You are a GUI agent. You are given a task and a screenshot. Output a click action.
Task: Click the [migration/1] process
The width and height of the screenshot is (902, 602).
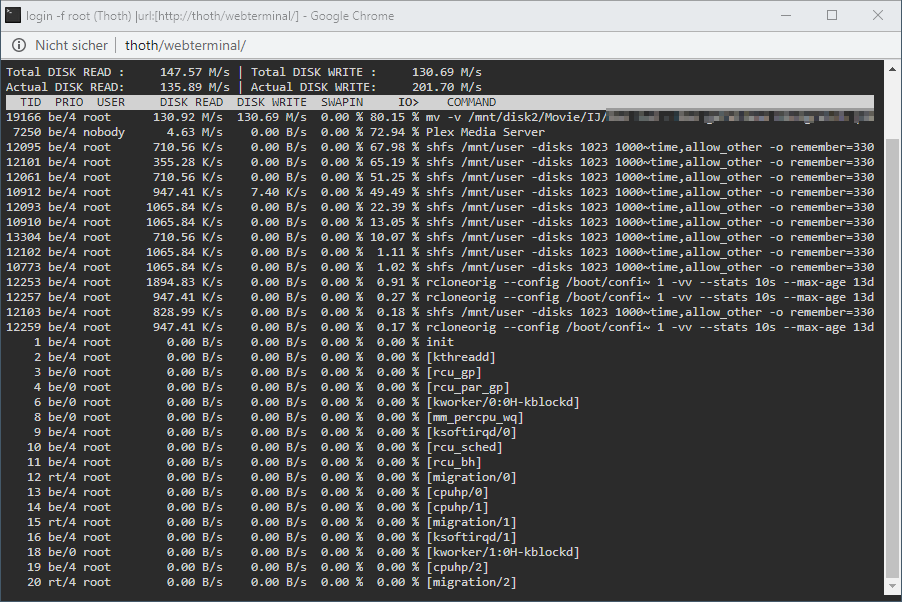point(471,522)
